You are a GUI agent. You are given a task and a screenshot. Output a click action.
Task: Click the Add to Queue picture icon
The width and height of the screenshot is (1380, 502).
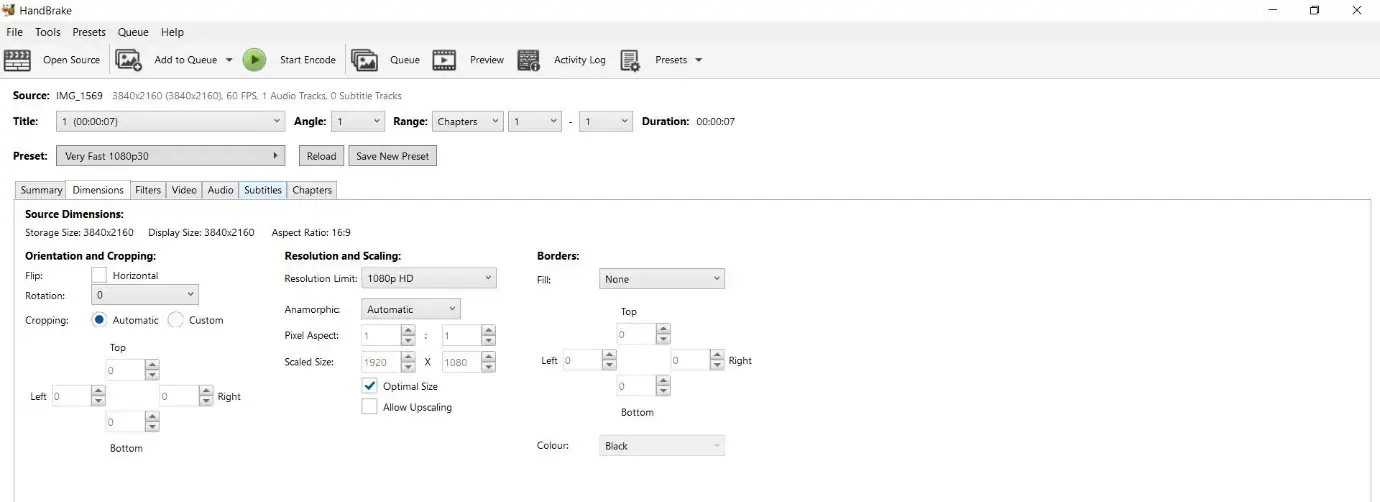(129, 60)
